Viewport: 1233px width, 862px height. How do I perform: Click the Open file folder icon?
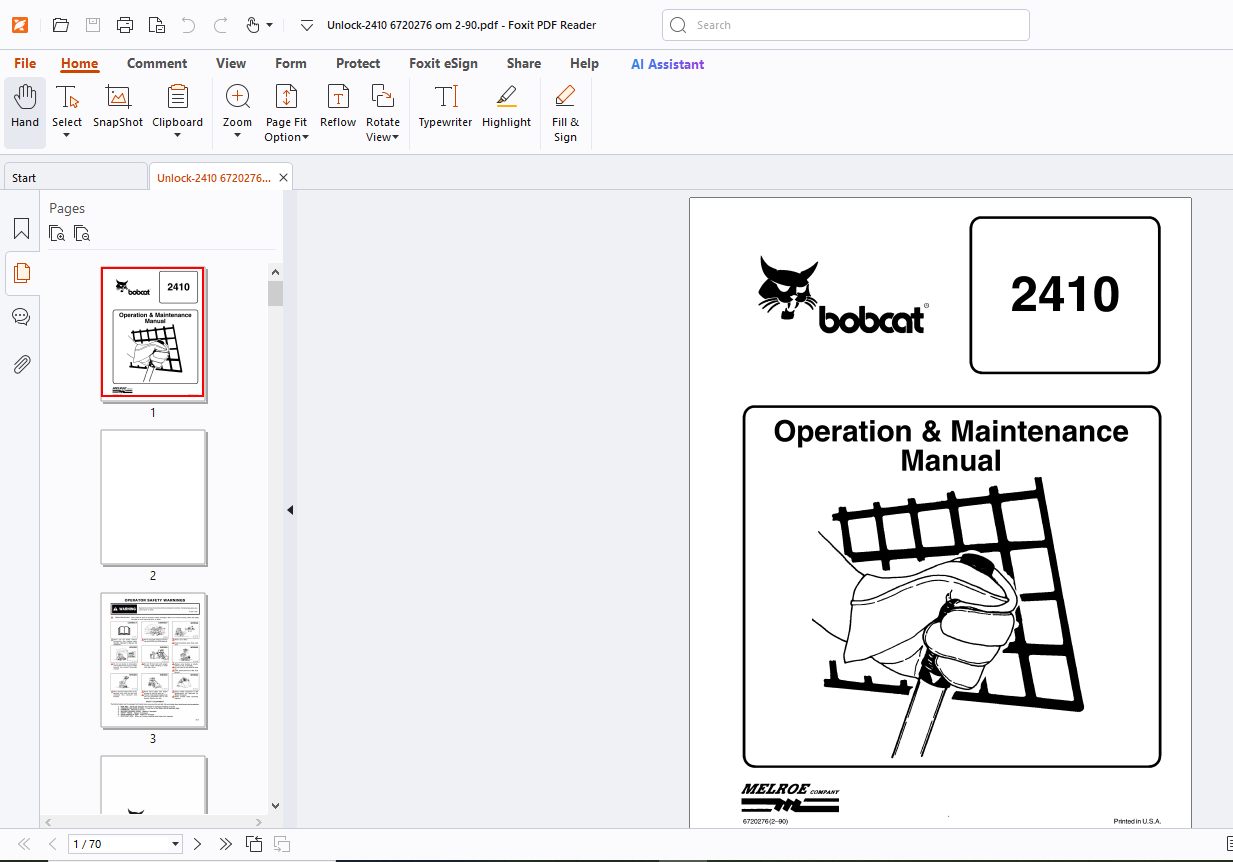click(x=61, y=25)
